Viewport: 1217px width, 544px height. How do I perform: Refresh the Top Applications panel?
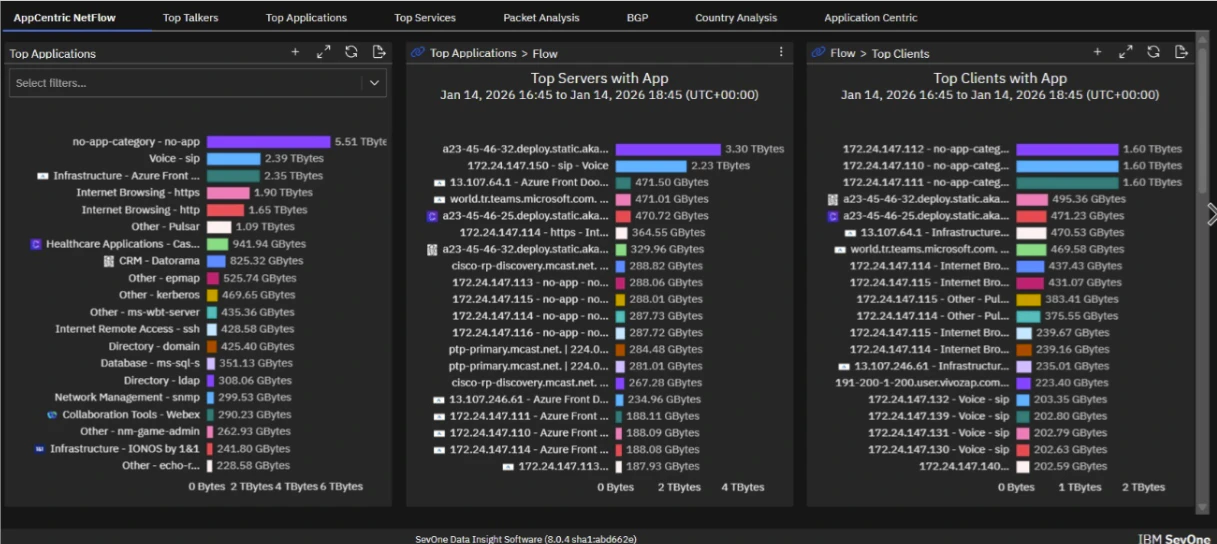click(351, 52)
